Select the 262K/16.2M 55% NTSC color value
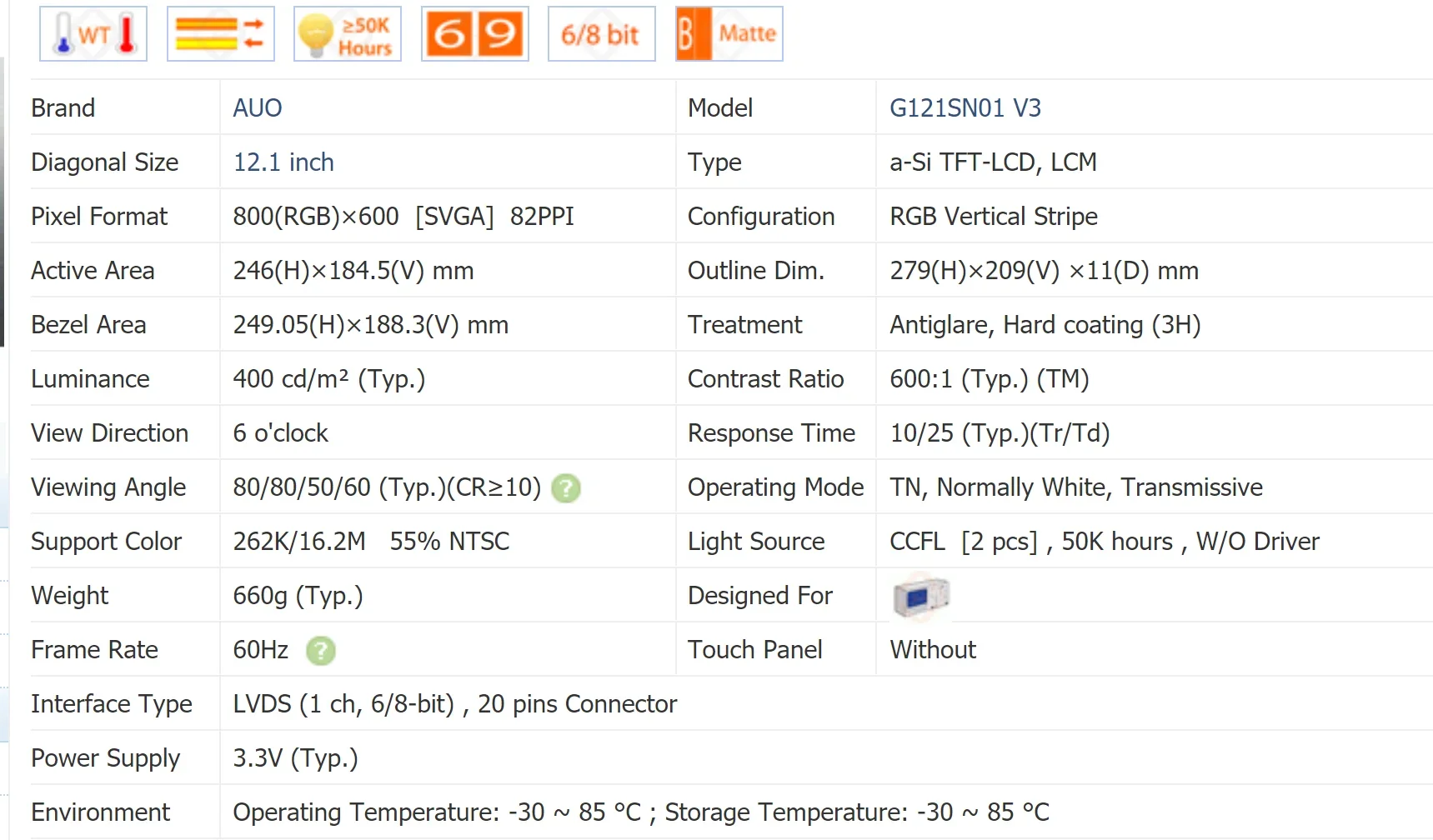This screenshot has width=1433, height=840. [x=371, y=542]
